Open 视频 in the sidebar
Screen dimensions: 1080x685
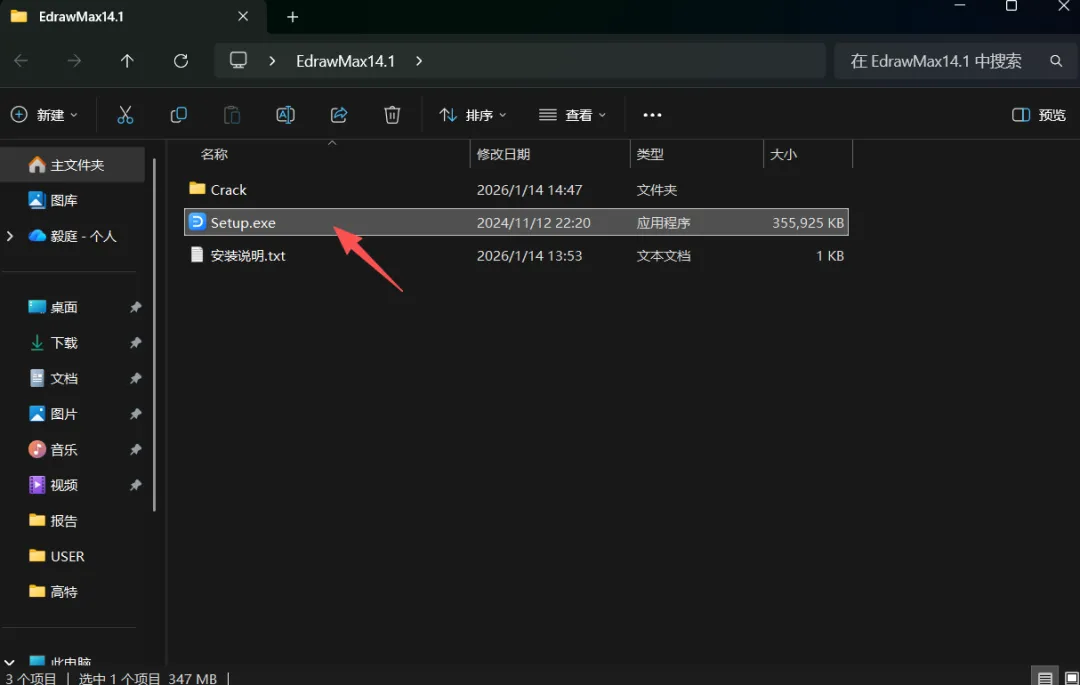point(63,485)
